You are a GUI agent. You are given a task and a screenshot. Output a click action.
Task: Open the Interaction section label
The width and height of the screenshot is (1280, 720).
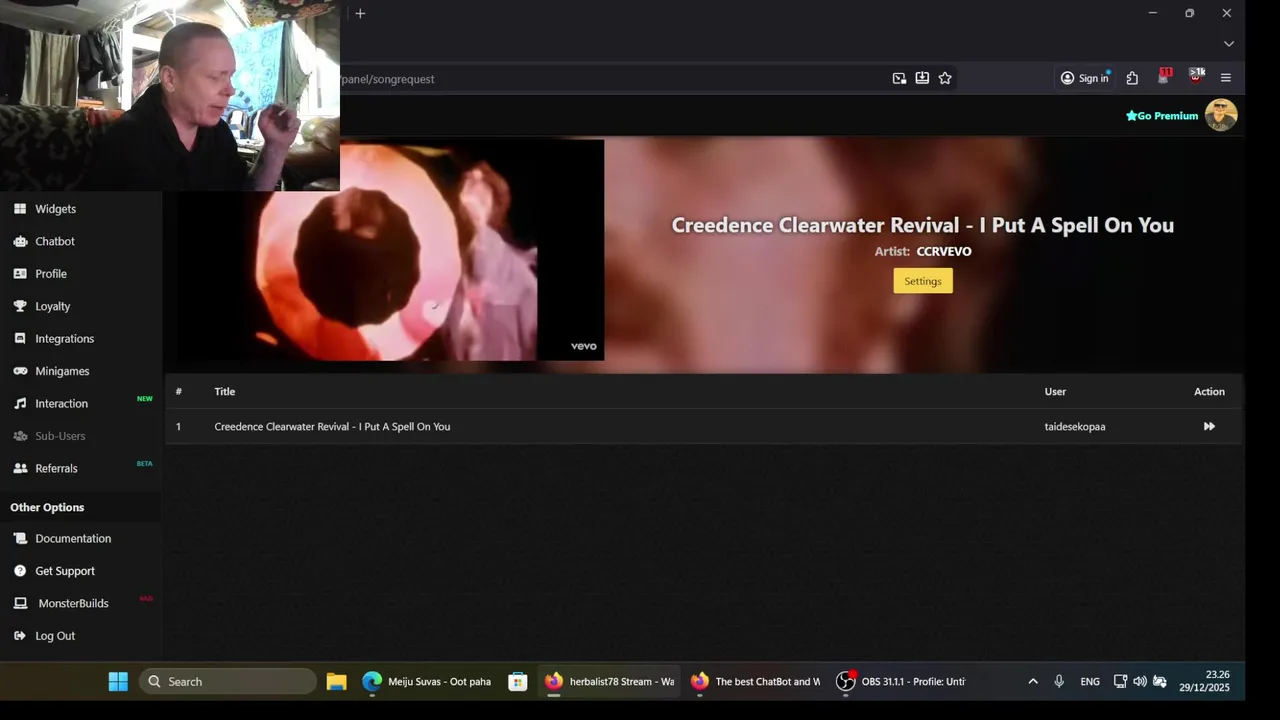coord(62,404)
